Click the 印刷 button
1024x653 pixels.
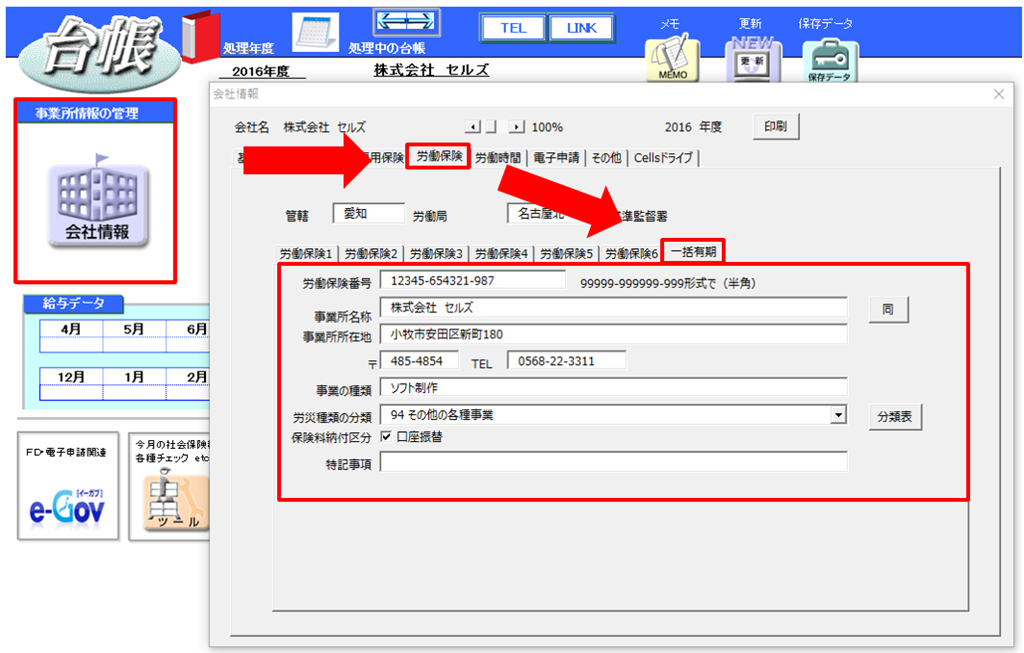[x=776, y=127]
